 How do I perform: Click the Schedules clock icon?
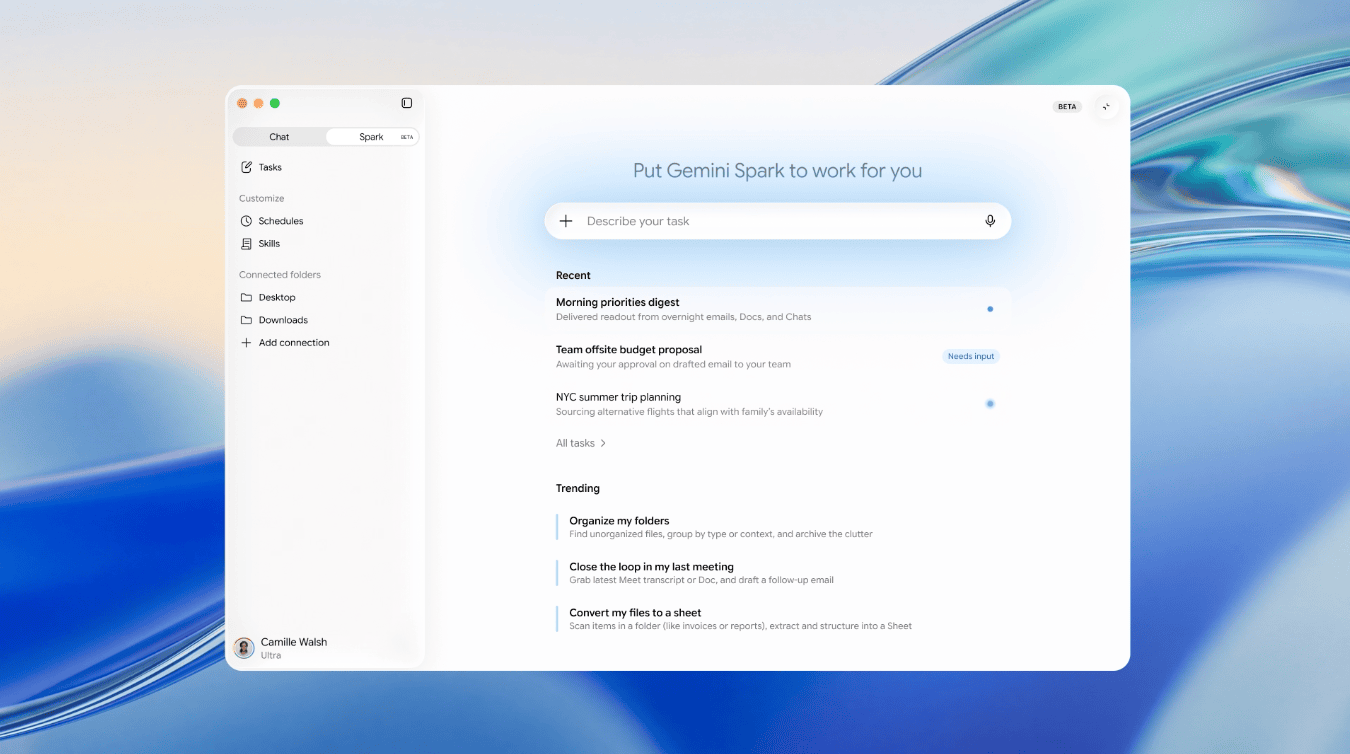pyautogui.click(x=247, y=221)
